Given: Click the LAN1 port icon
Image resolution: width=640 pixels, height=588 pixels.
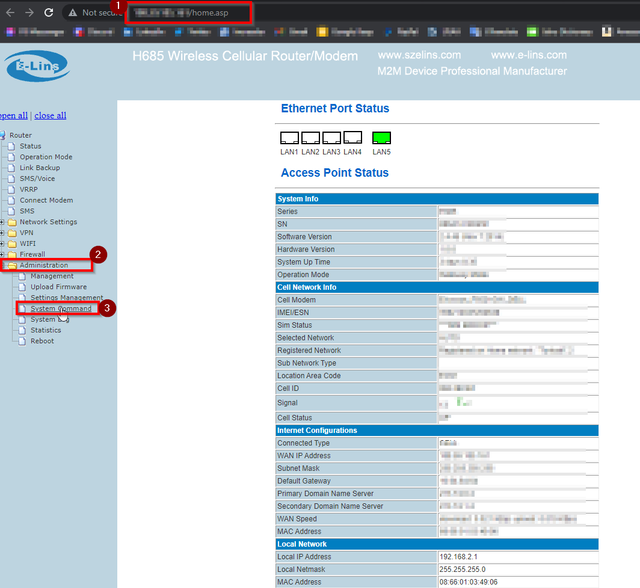Looking at the screenshot, I should click(289, 138).
